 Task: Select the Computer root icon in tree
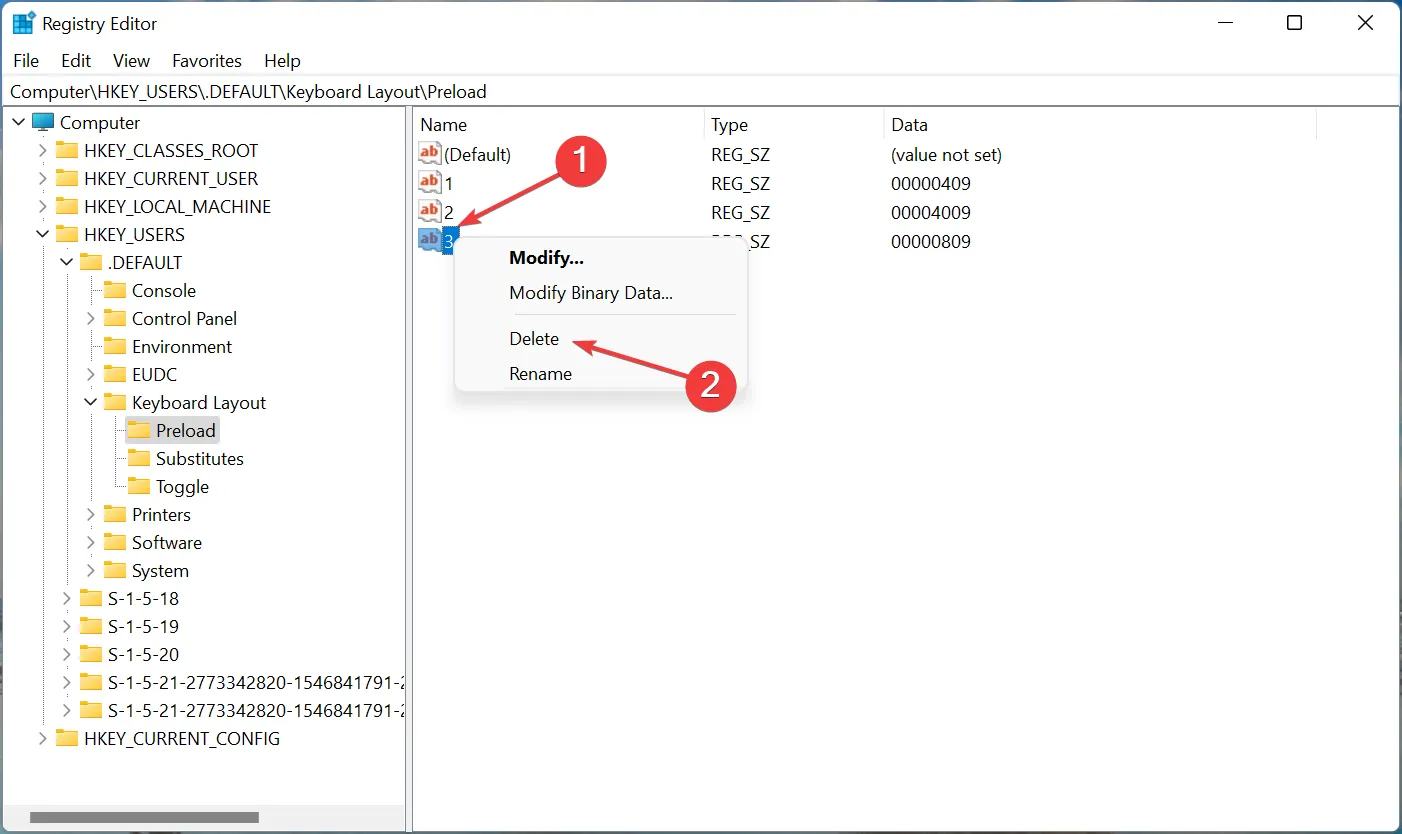(x=43, y=122)
